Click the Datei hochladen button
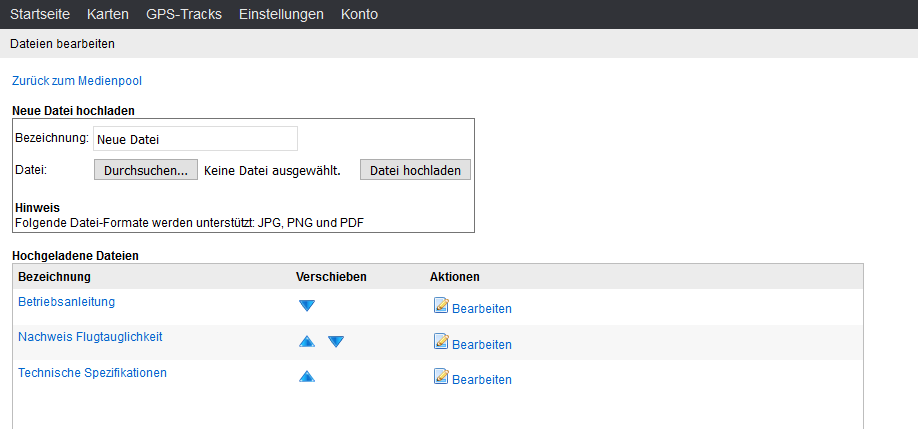The width and height of the screenshot is (918, 429). coord(415,170)
